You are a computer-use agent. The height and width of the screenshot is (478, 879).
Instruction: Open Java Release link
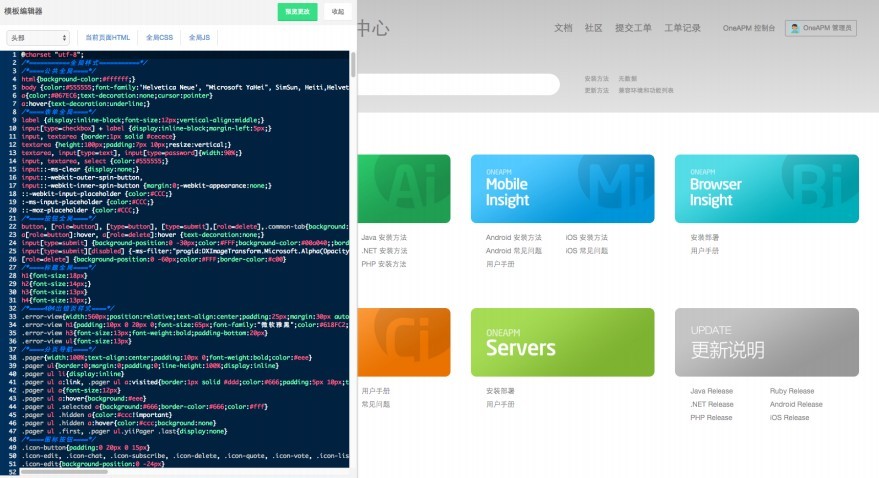point(711,391)
